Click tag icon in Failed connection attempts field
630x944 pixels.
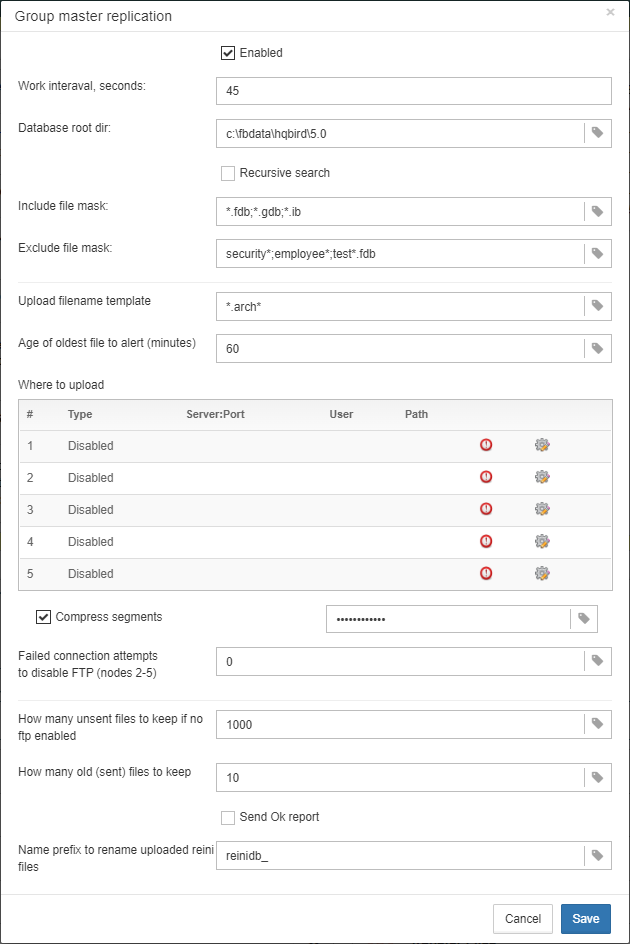(x=597, y=661)
